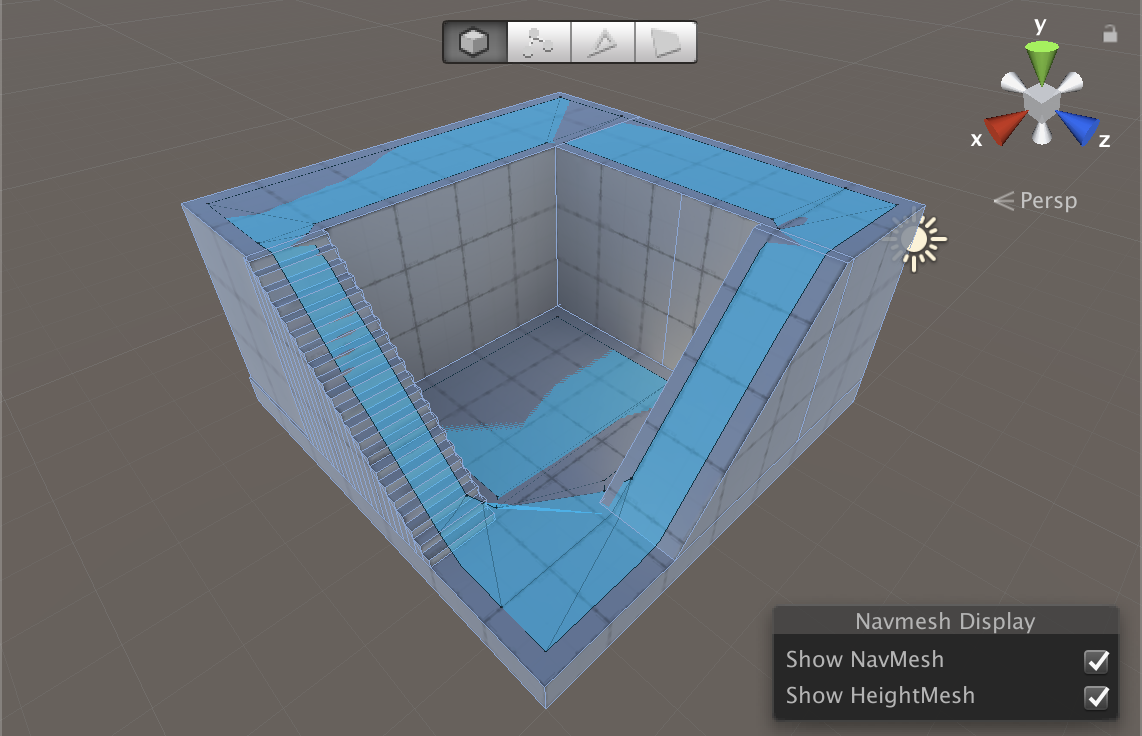Select the cube-shaped edit mode button
Screen dimensions: 1142x736
(x=474, y=43)
